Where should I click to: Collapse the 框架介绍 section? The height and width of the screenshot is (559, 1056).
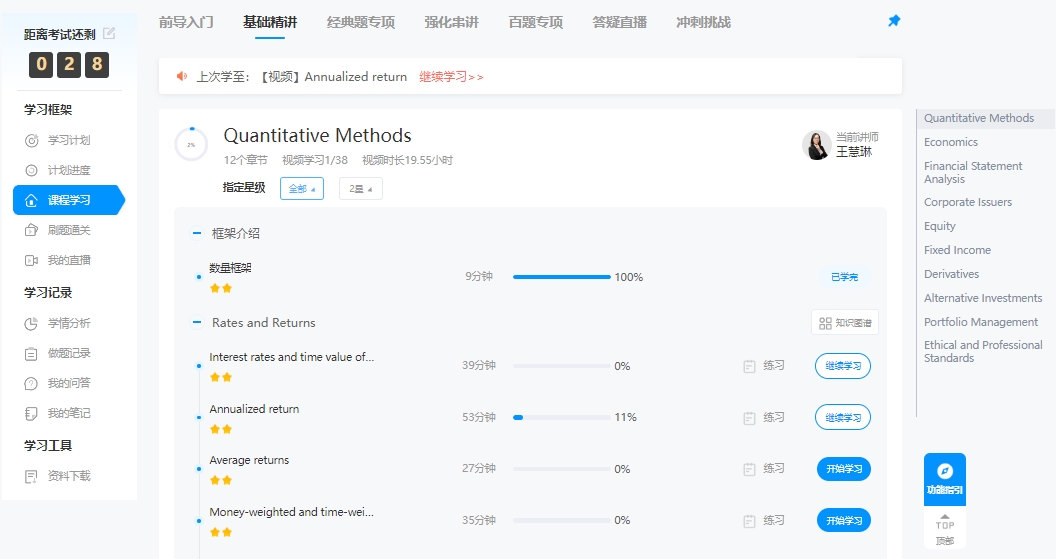(197, 233)
